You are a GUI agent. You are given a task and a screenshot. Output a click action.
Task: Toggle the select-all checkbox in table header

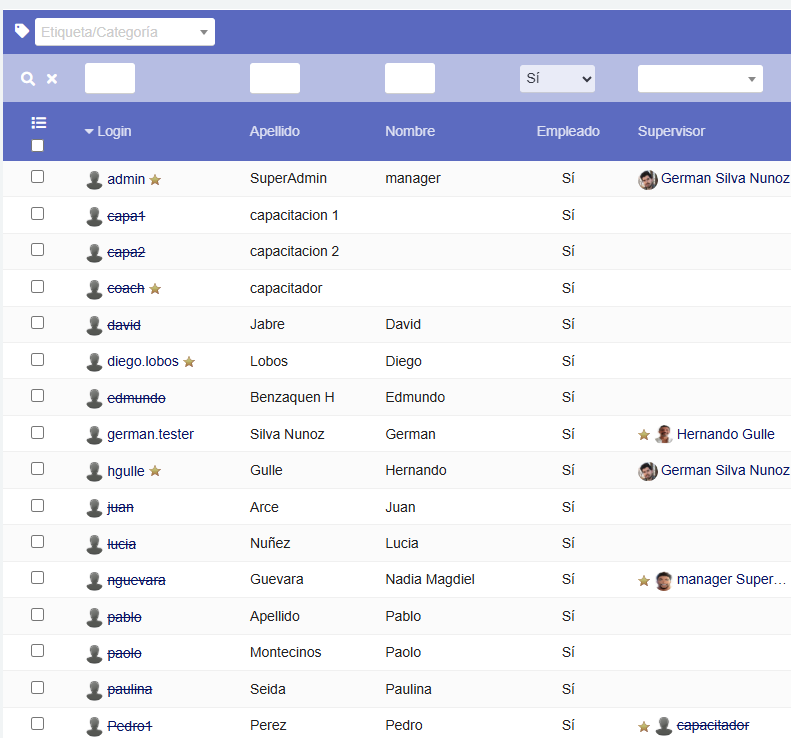[x=38, y=145]
